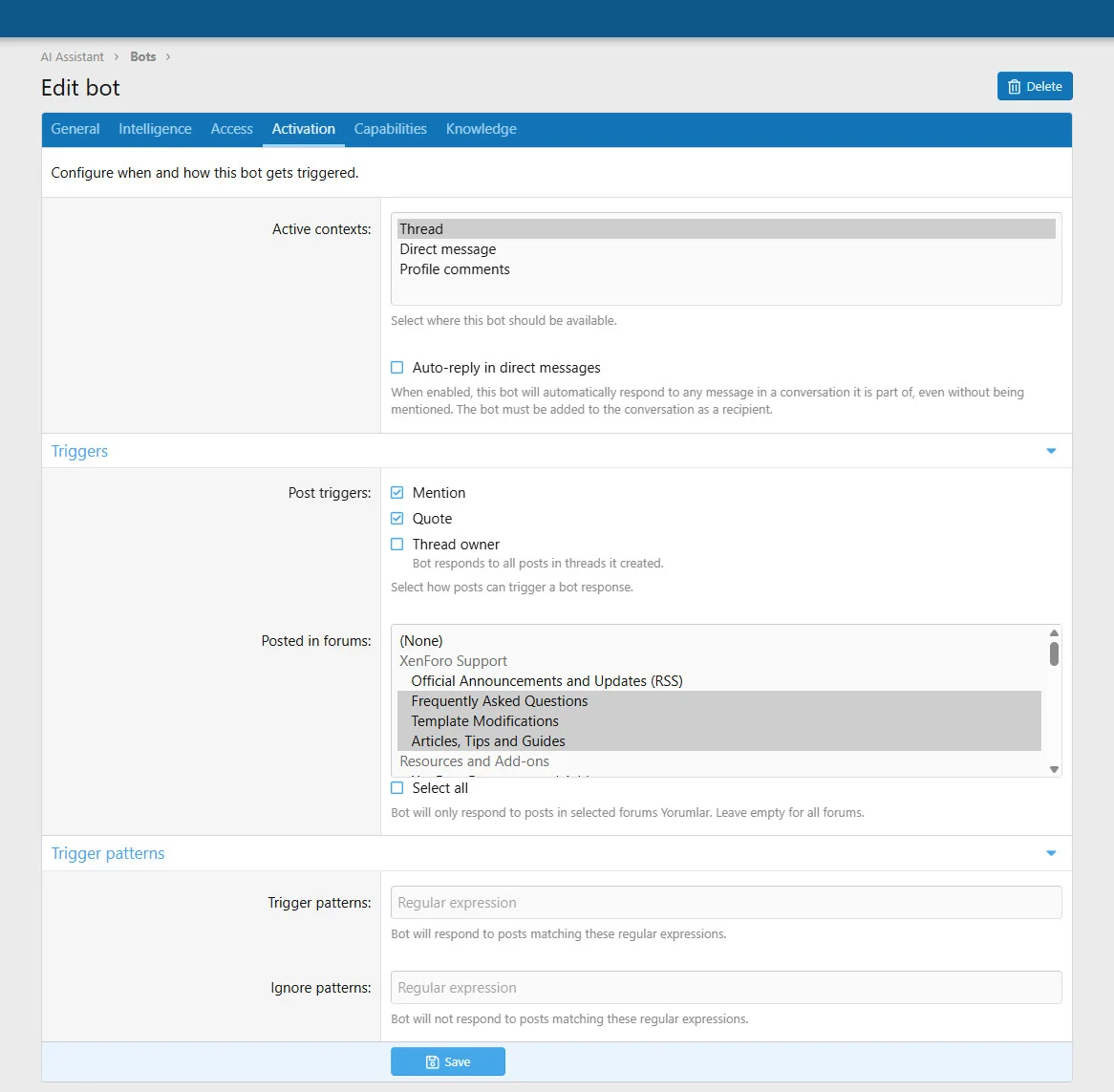Select Official Announcements and Updates (RSS) forum

pyautogui.click(x=546, y=681)
